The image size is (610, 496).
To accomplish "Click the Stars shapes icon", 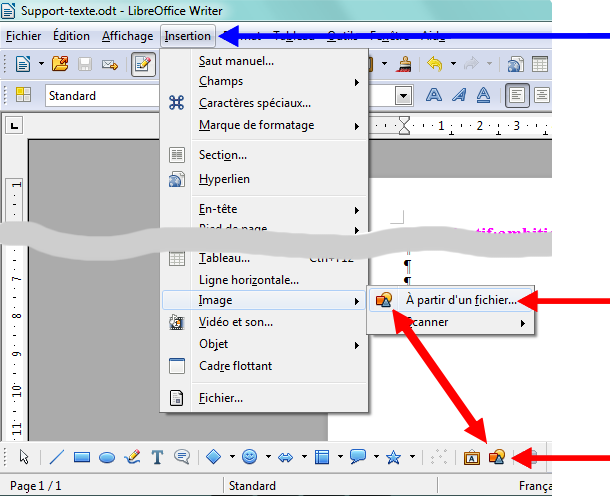I will tap(393, 457).
